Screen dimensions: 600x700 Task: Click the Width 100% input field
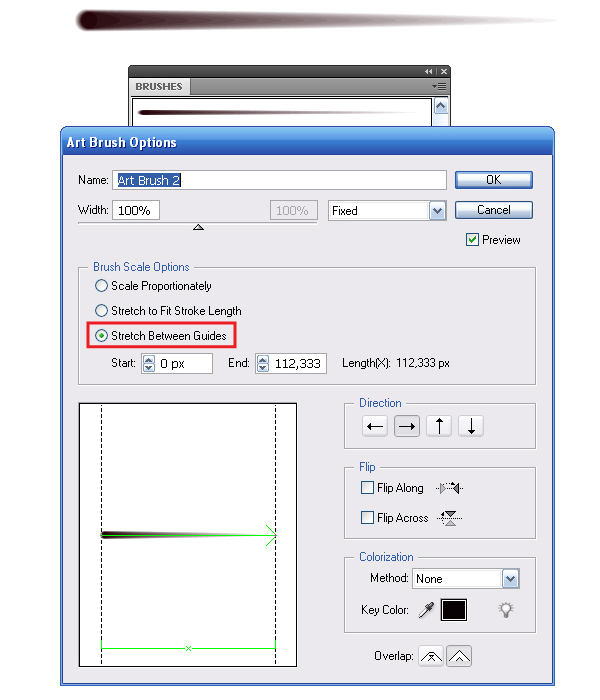click(136, 210)
